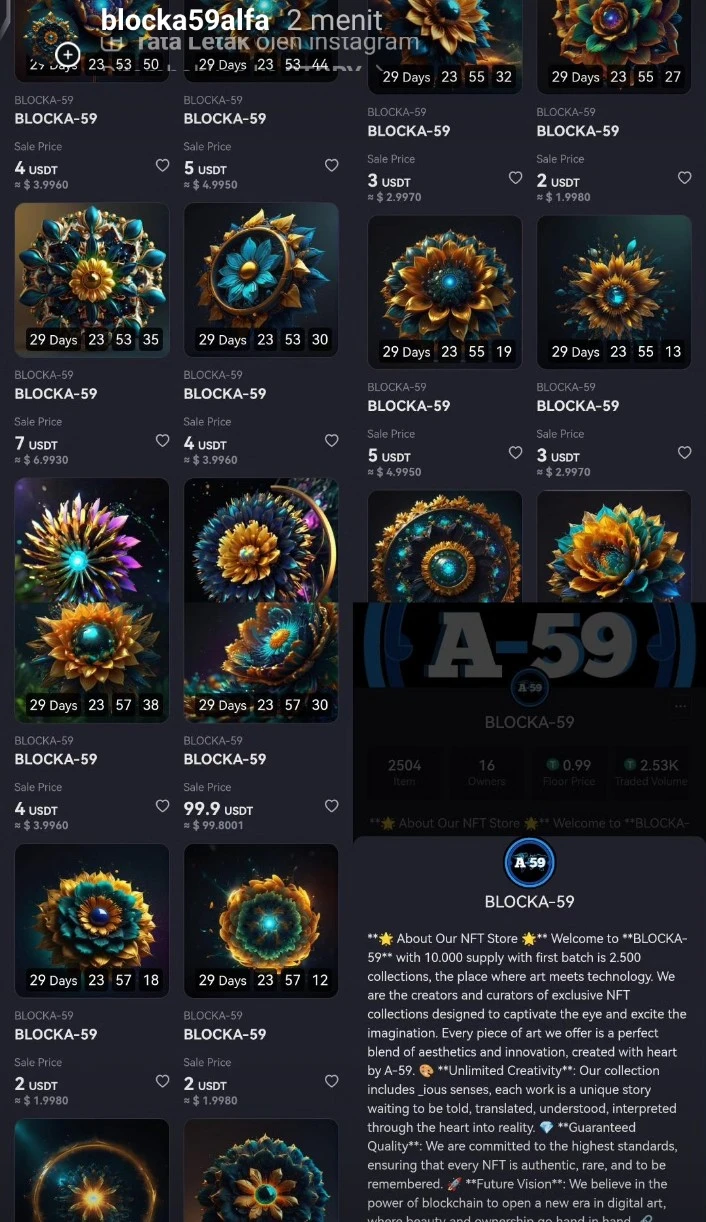Open NFT thumbnail with timer 23 53 35
Image resolution: width=706 pixels, height=1222 pixels.
tap(92, 280)
